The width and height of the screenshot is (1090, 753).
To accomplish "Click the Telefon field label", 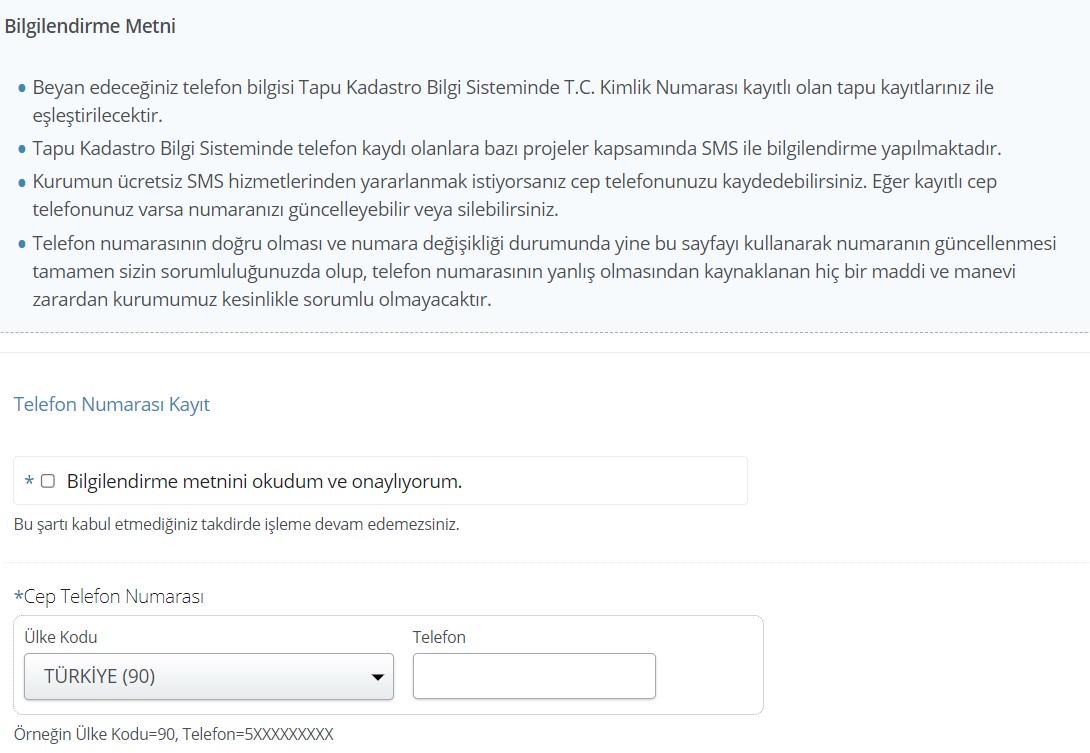I will (x=439, y=637).
